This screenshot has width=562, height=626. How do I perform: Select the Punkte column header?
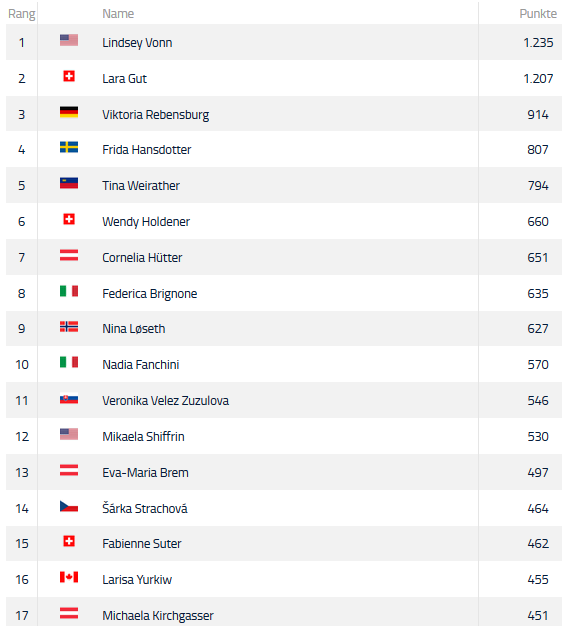(538, 14)
